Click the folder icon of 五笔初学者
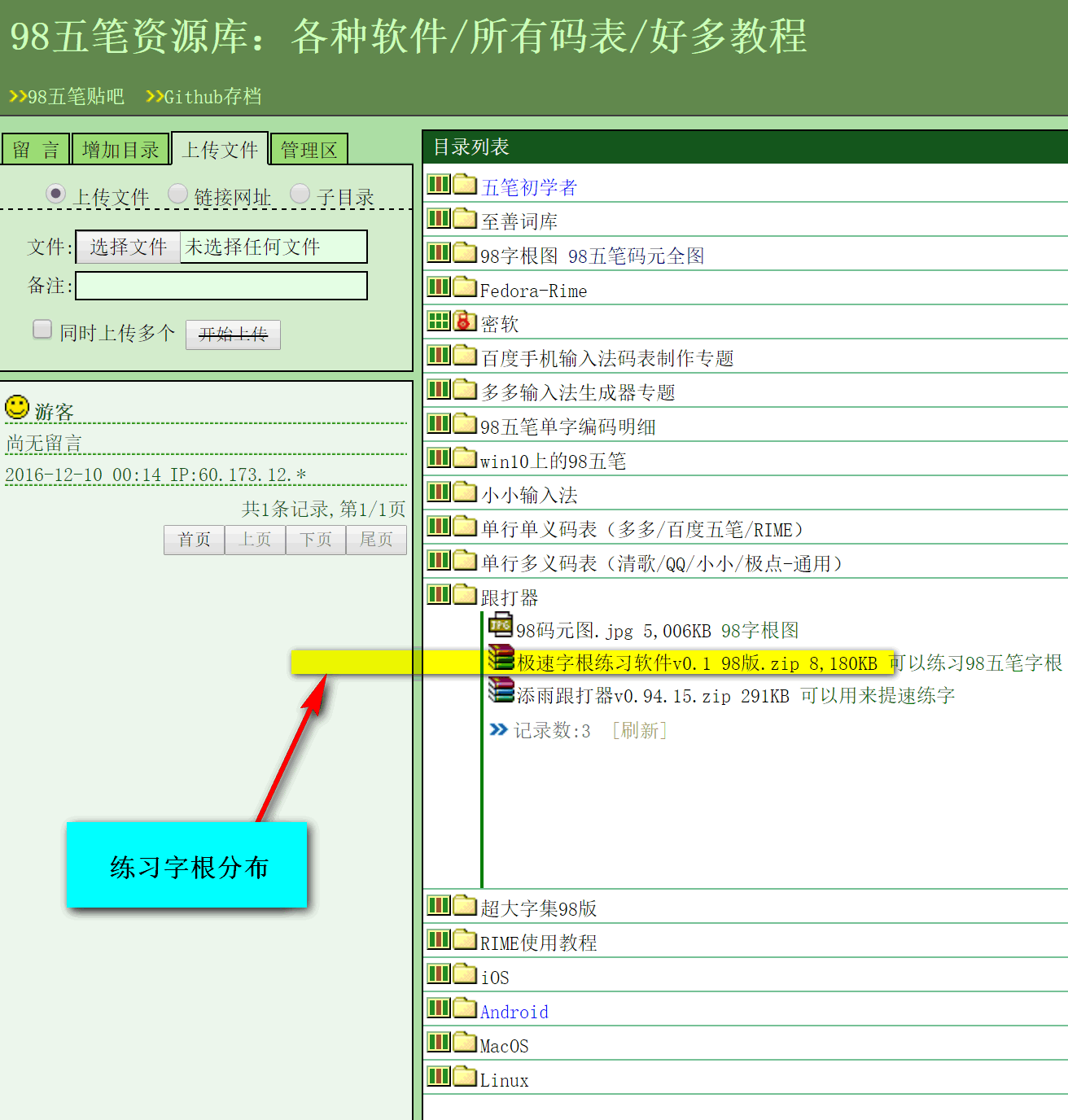Viewport: 1068px width, 1120px height. click(465, 184)
